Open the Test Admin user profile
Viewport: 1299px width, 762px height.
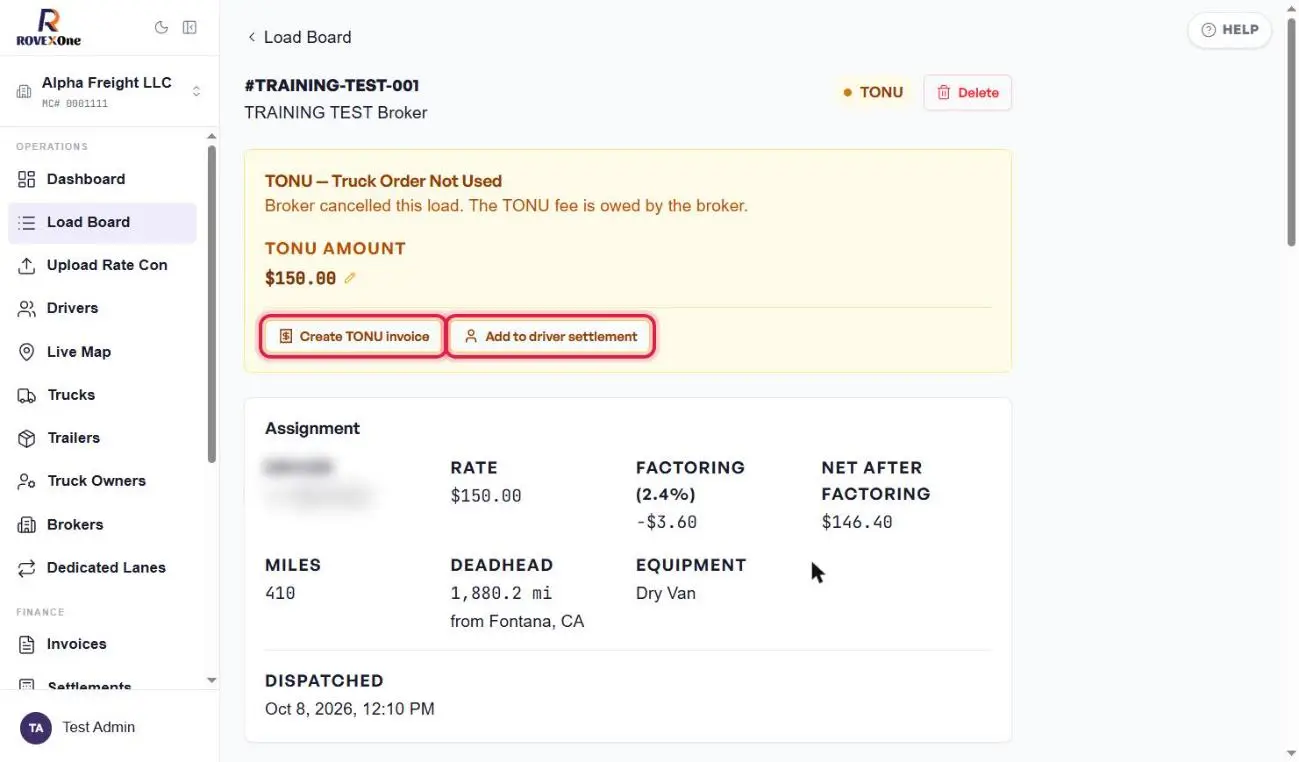pyautogui.click(x=109, y=727)
